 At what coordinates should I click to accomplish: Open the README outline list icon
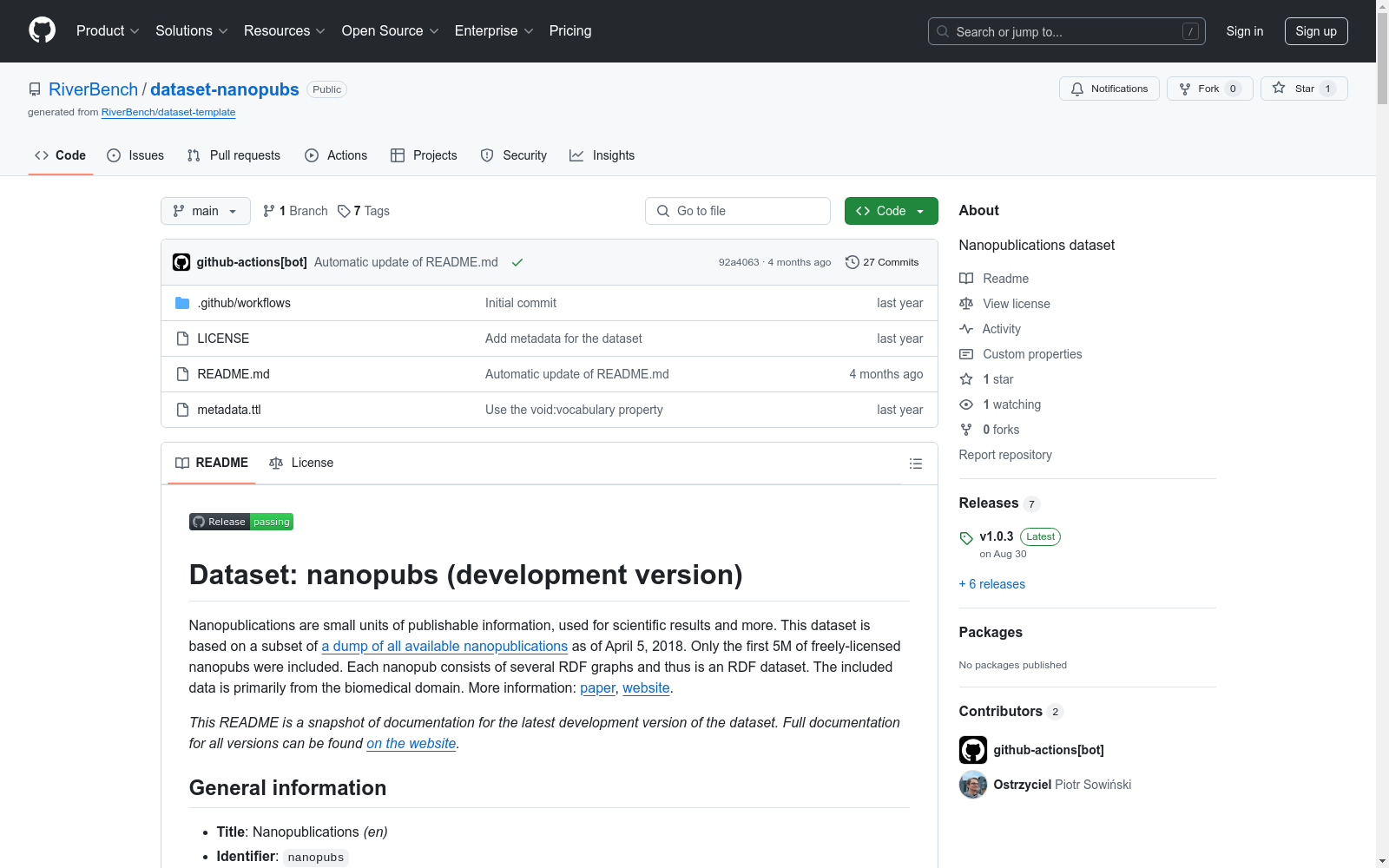pyautogui.click(x=916, y=464)
